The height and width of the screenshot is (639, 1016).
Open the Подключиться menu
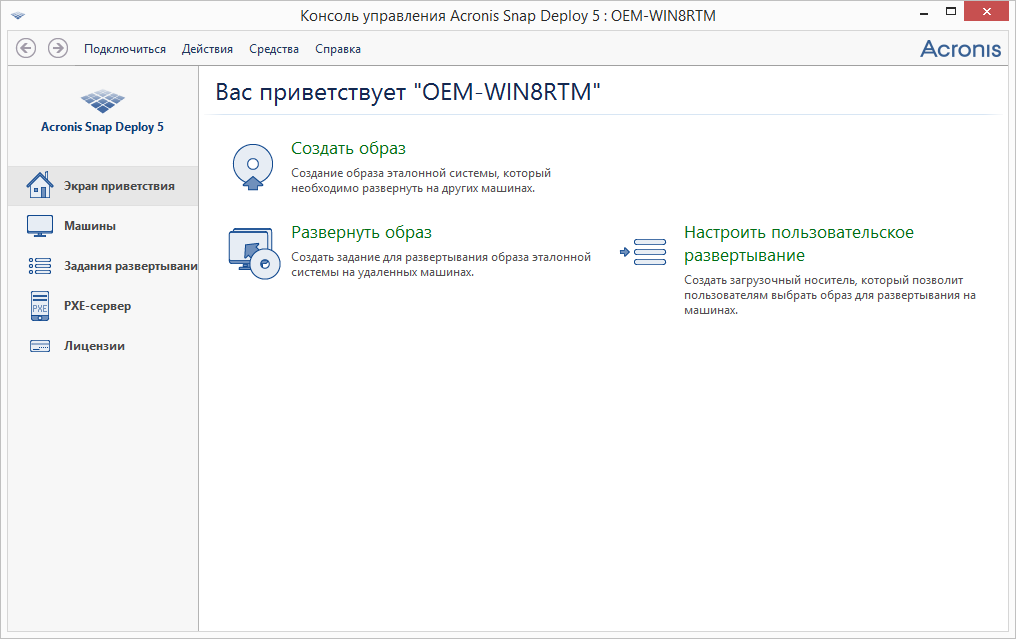click(125, 49)
